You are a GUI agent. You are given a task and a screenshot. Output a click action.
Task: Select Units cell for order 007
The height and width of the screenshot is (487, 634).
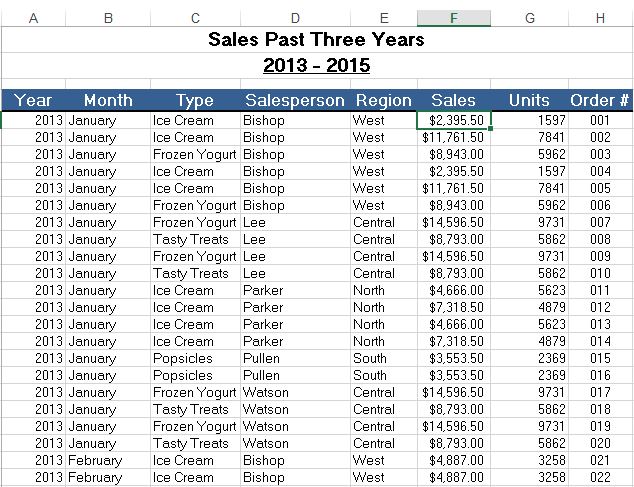tap(530, 222)
